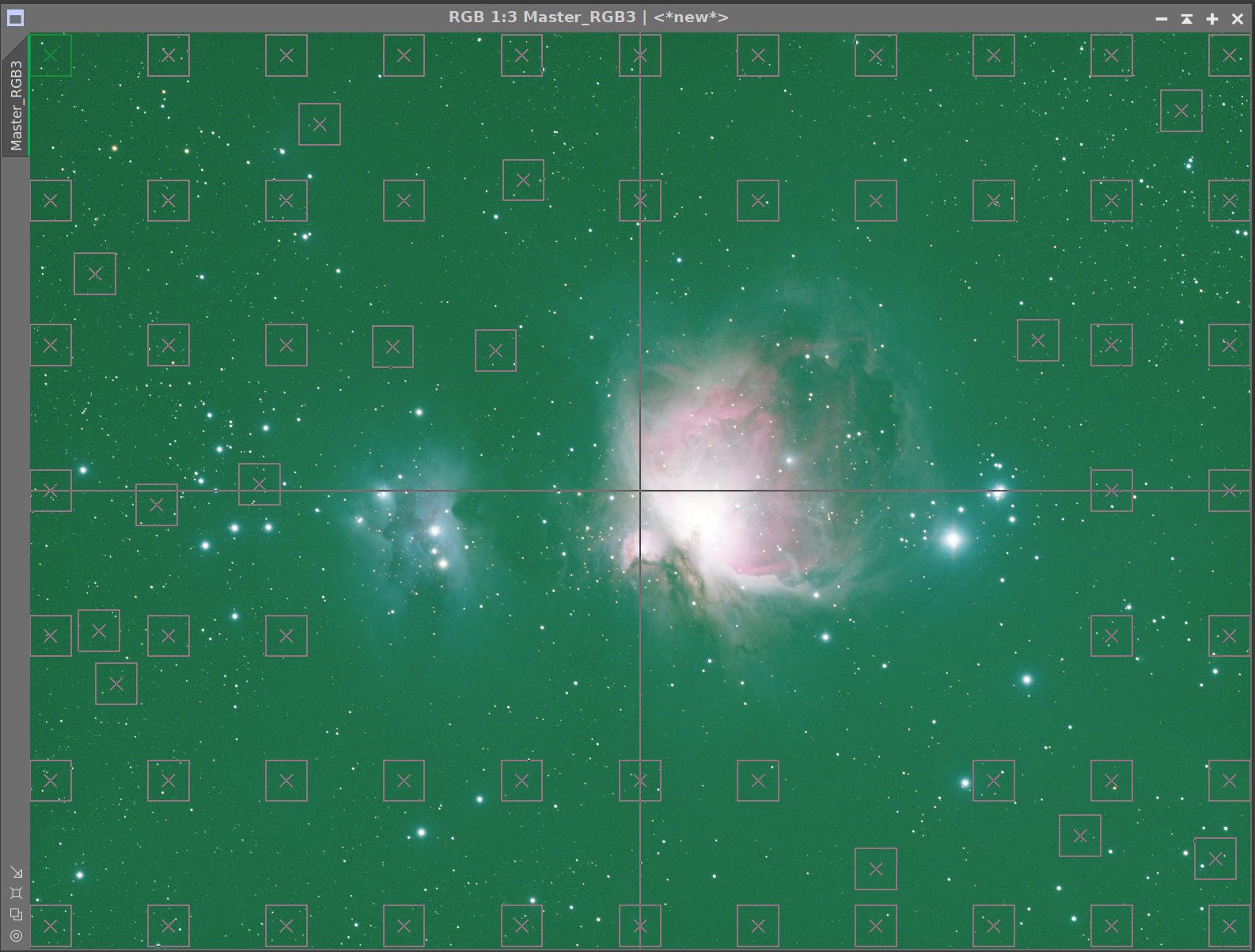Click the concentric circles target icon
Viewport: 1255px width, 952px height.
point(16,935)
